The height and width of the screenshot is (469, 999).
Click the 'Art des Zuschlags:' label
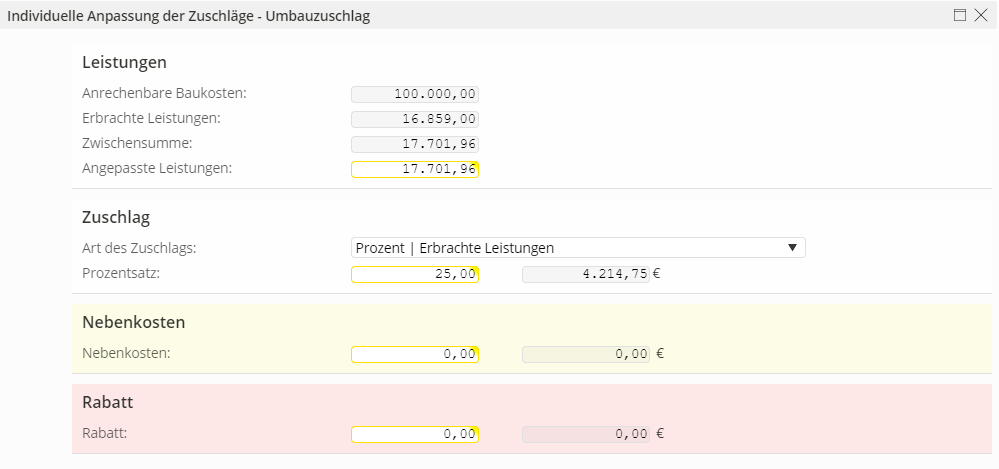click(139, 248)
